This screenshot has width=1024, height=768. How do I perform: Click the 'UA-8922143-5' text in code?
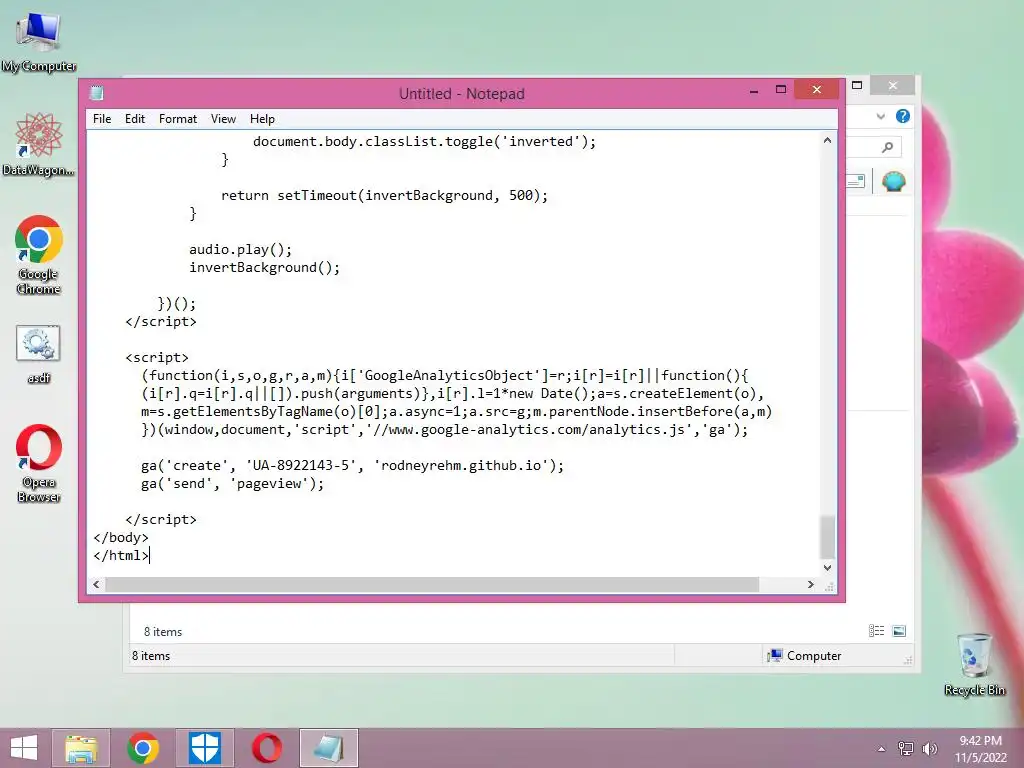point(301,466)
